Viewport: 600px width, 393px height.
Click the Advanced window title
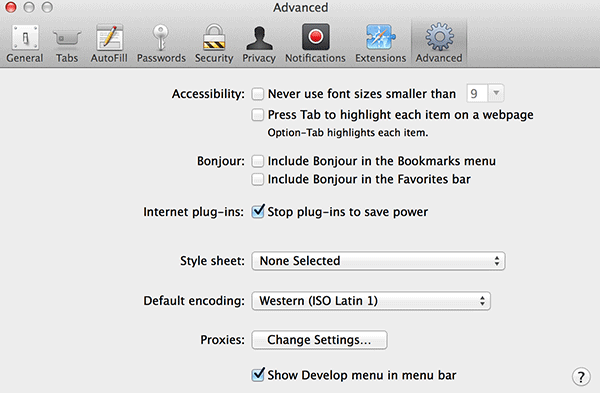coord(300,8)
